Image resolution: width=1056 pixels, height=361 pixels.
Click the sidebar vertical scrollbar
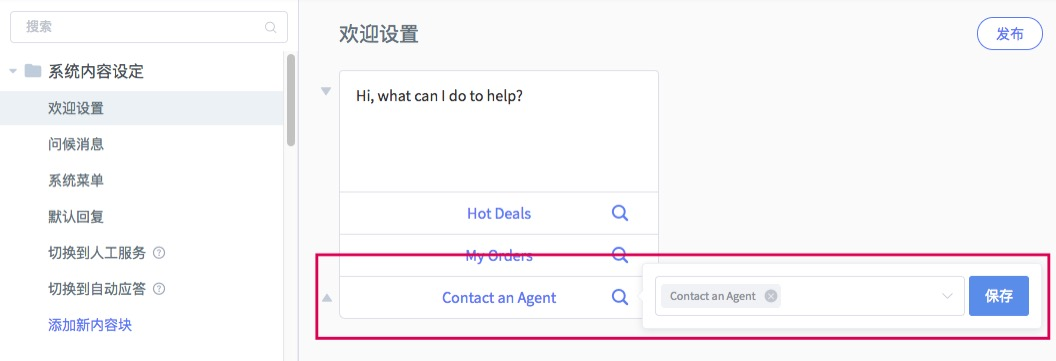point(291,100)
